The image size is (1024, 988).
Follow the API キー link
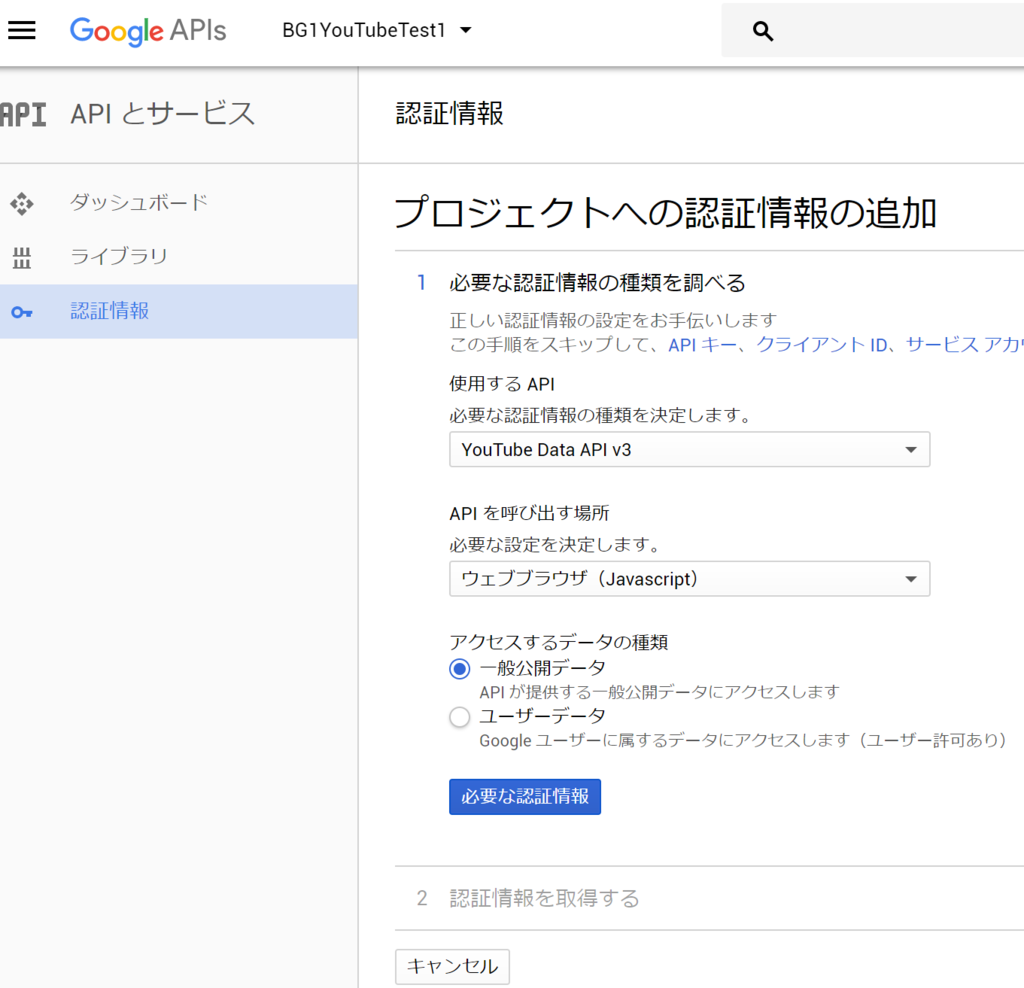(x=702, y=345)
